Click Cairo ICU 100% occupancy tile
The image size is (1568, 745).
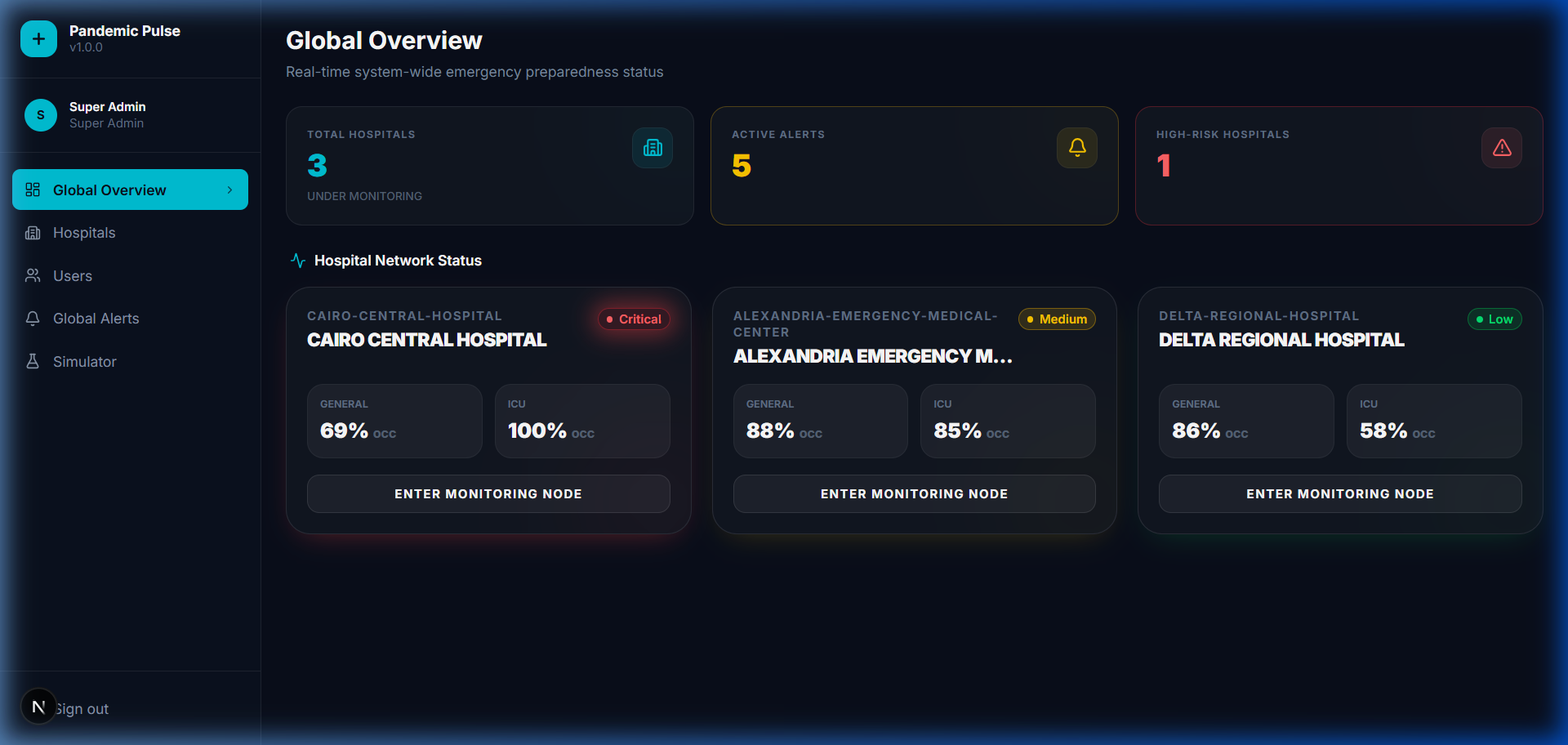pyautogui.click(x=582, y=421)
